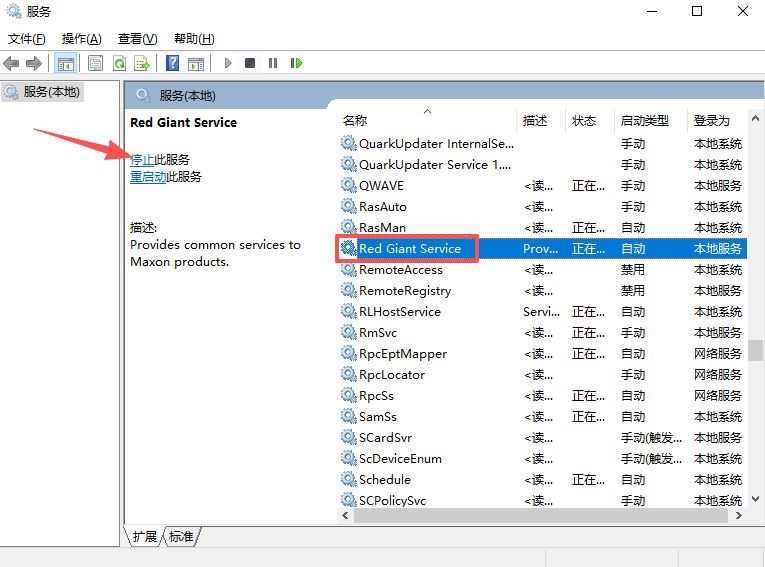765x567 pixels.
Task: Click the 停止 link to stop service
Action: coord(142,159)
